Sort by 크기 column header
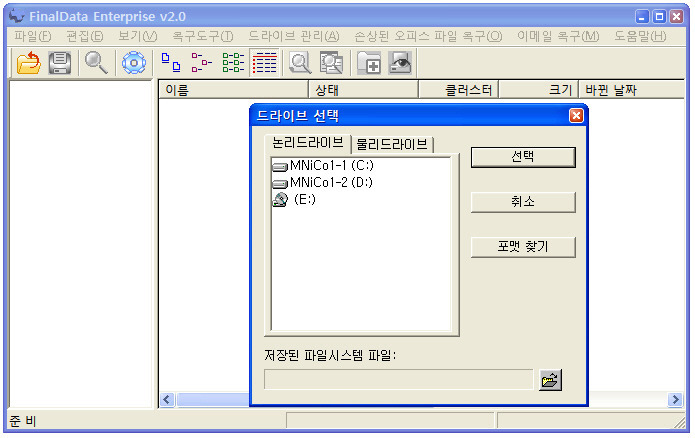This screenshot has width=695, height=438. pos(539,90)
